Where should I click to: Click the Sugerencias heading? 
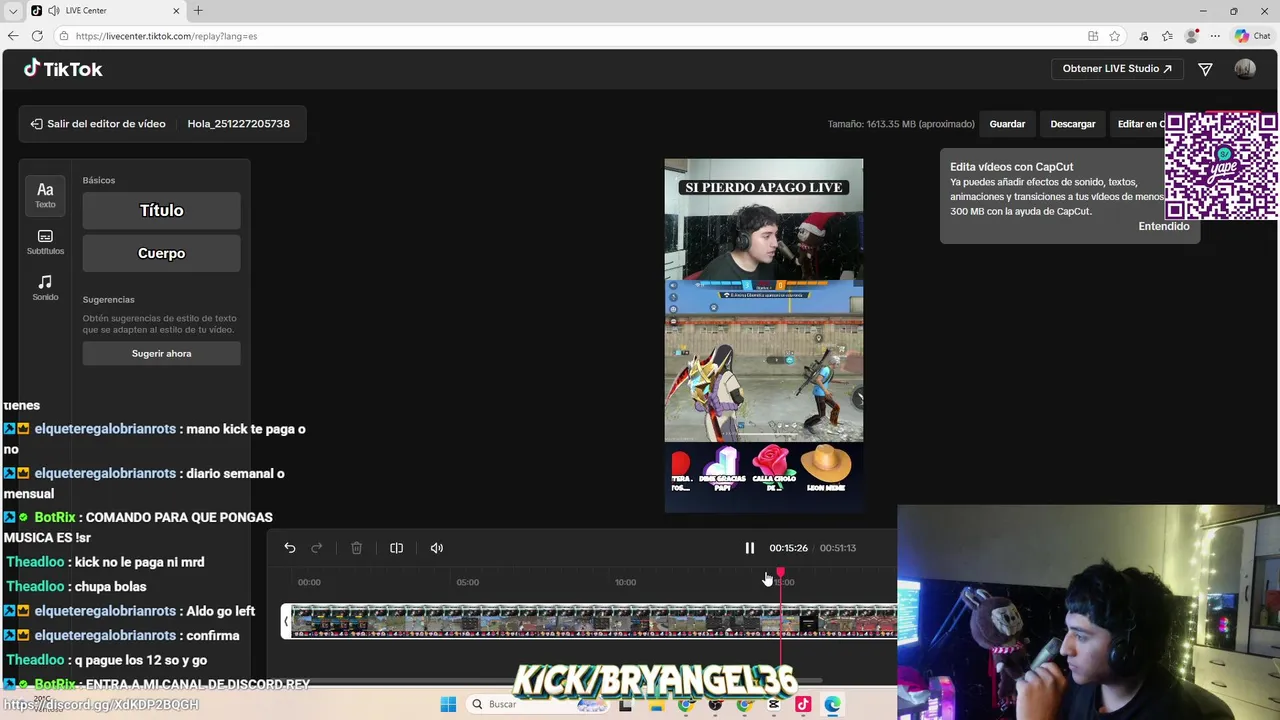tap(108, 299)
